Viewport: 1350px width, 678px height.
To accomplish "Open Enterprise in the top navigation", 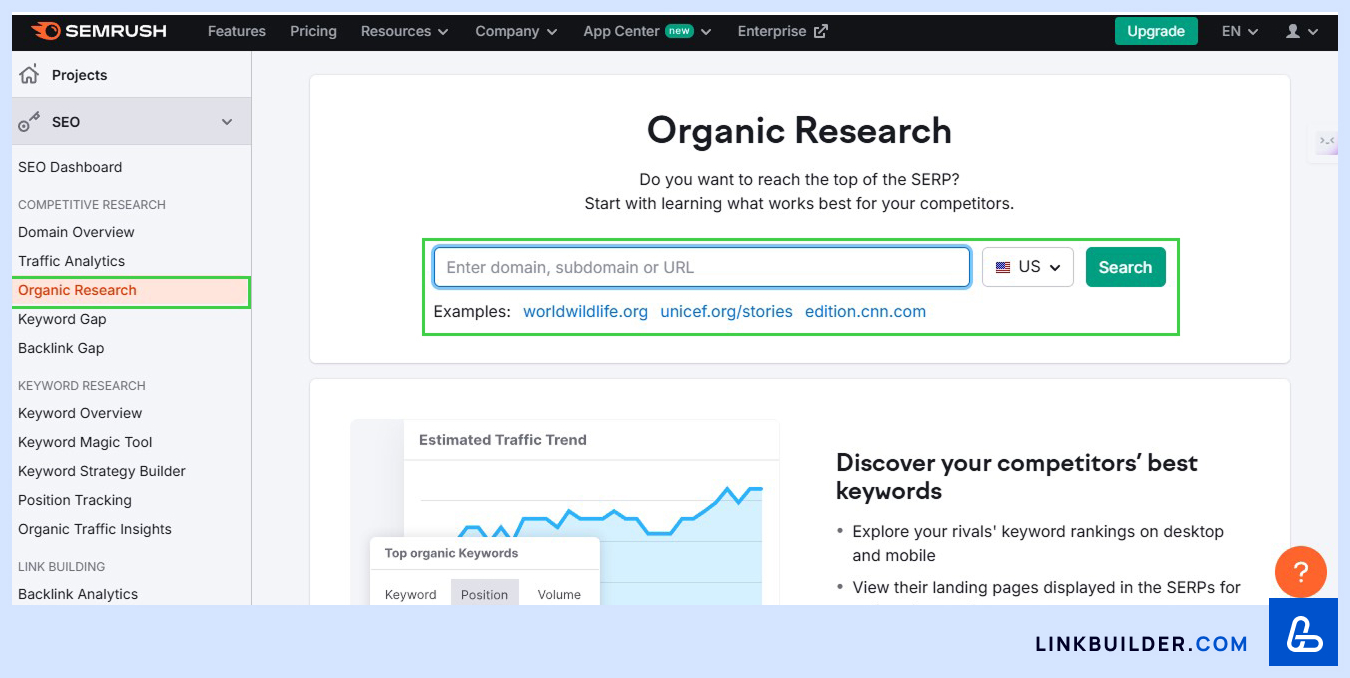I will coord(782,31).
